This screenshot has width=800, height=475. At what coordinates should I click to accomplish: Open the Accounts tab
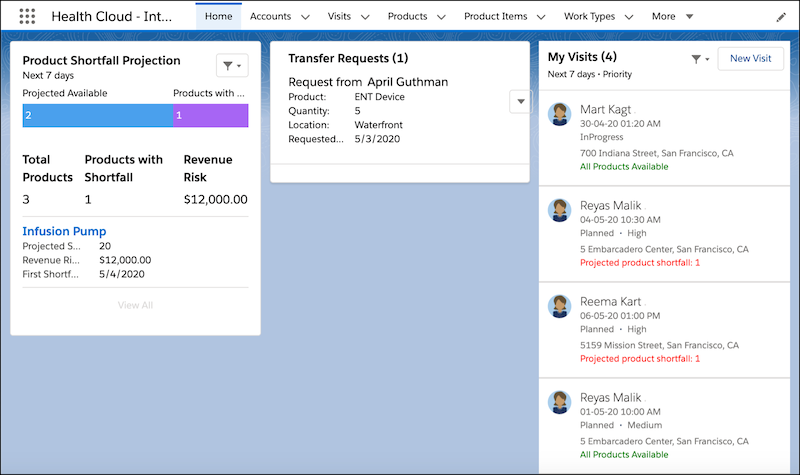click(270, 16)
